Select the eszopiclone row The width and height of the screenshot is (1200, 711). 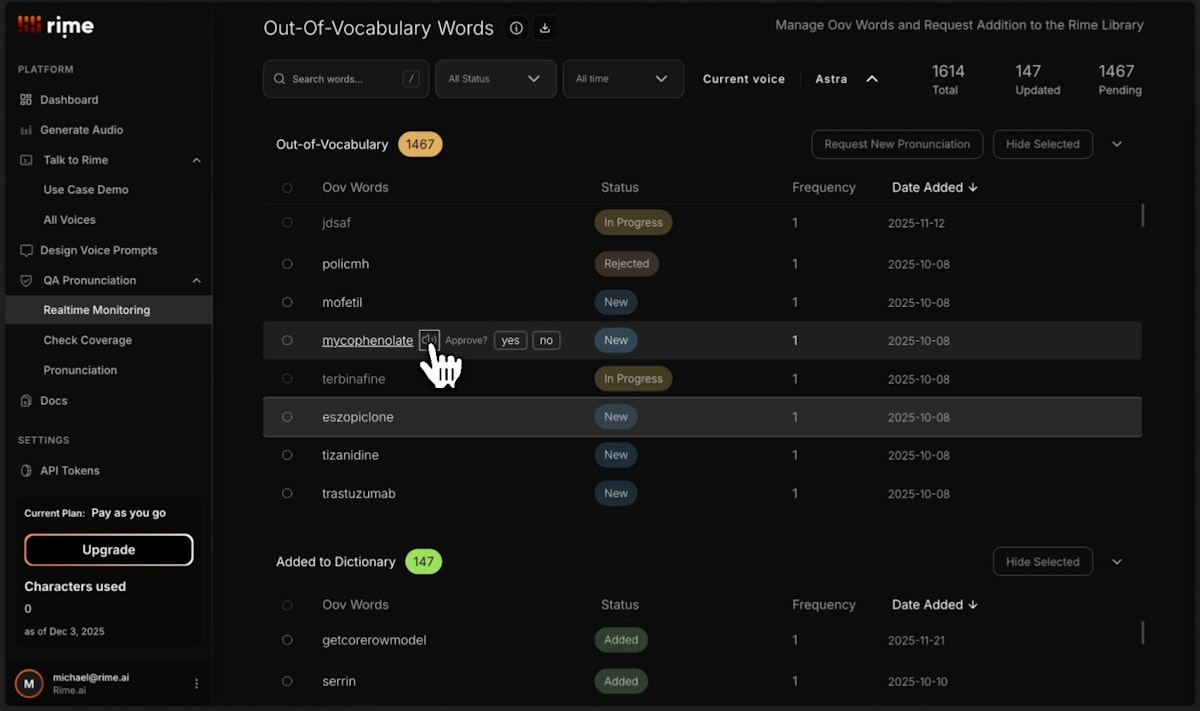pos(287,417)
